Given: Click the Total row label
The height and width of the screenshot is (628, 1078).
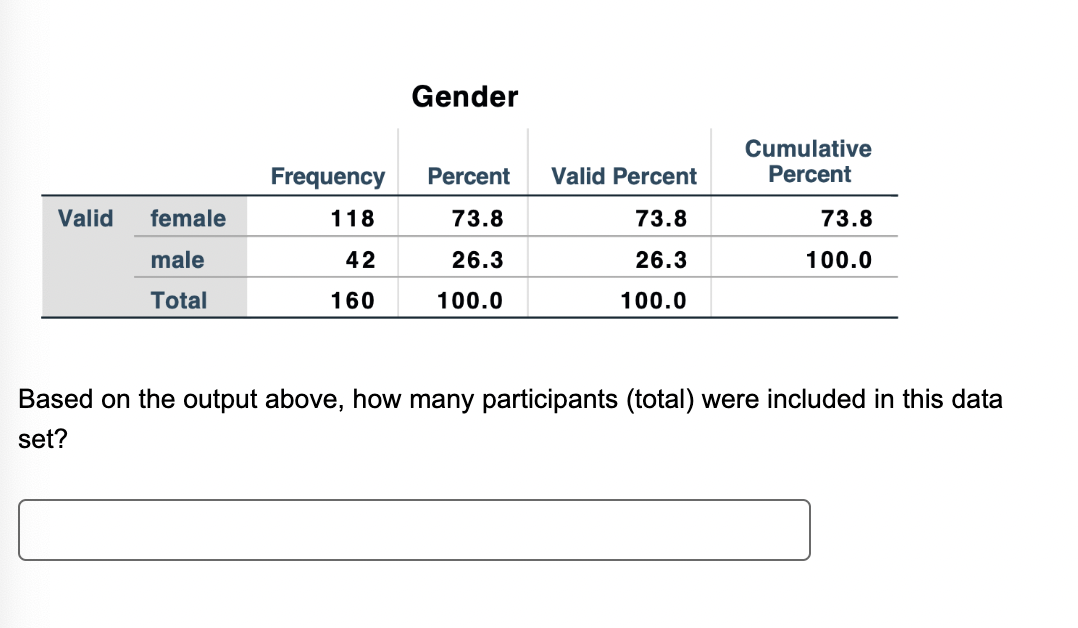Looking at the screenshot, I should pos(180,300).
